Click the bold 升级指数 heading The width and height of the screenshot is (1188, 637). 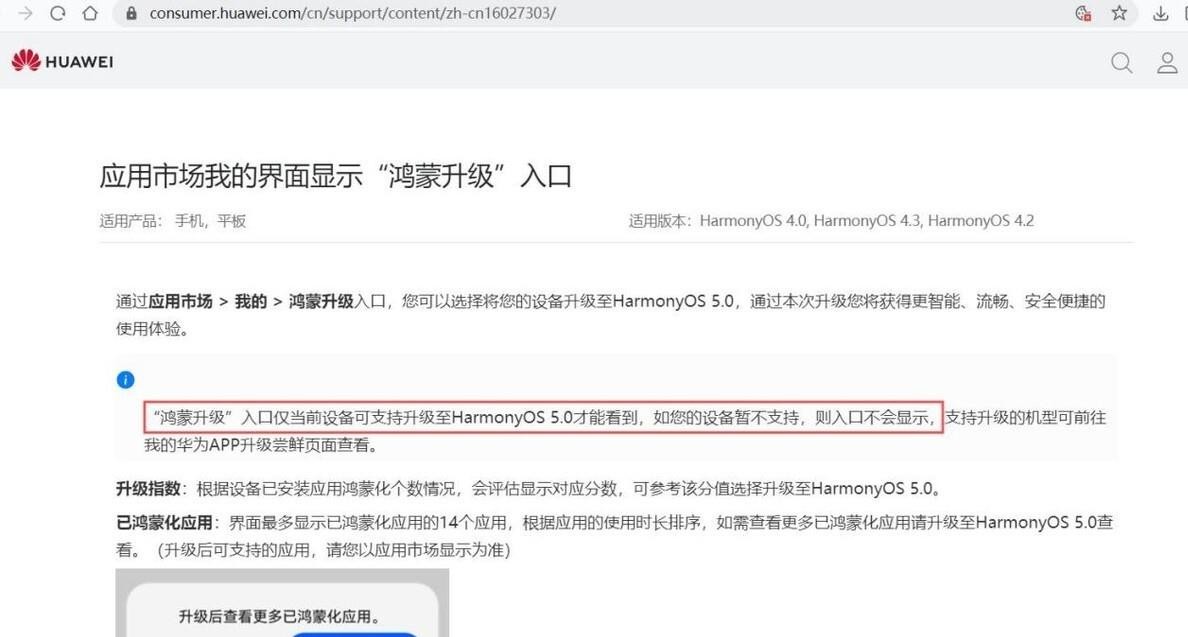(x=148, y=489)
